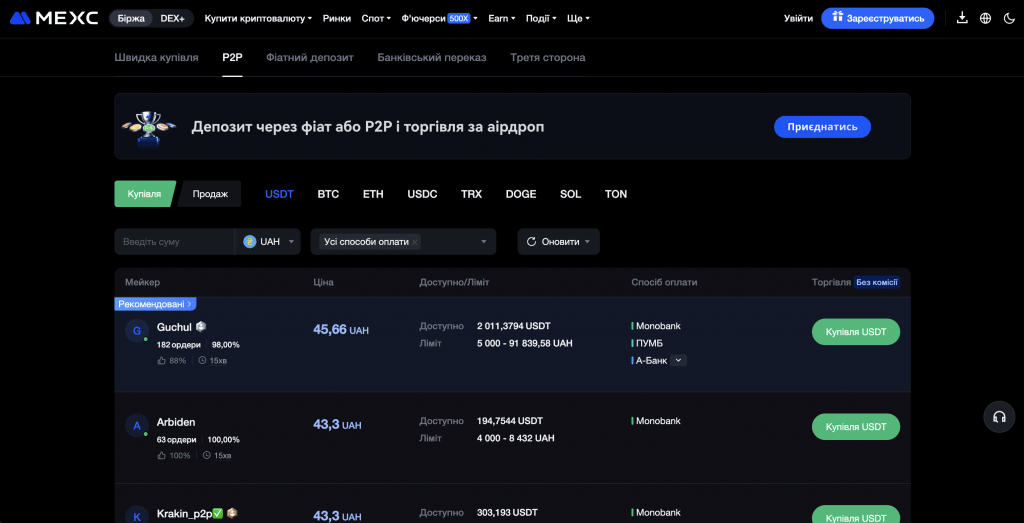Click the Введіть суму amount field
This screenshot has height=523, width=1024.
click(173, 242)
